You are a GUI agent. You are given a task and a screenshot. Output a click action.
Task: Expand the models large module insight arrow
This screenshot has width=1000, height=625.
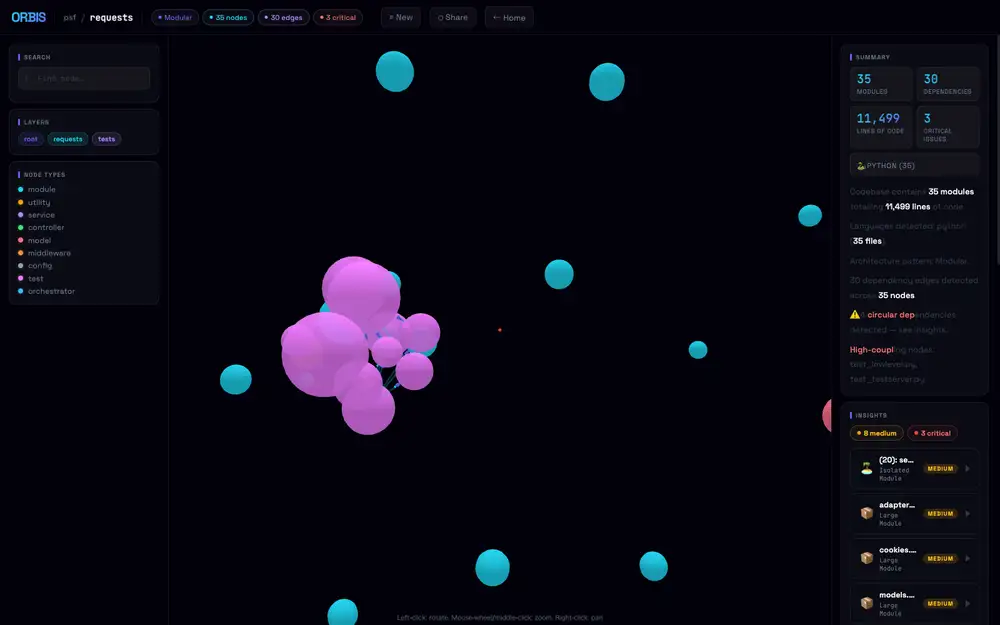click(x=967, y=603)
